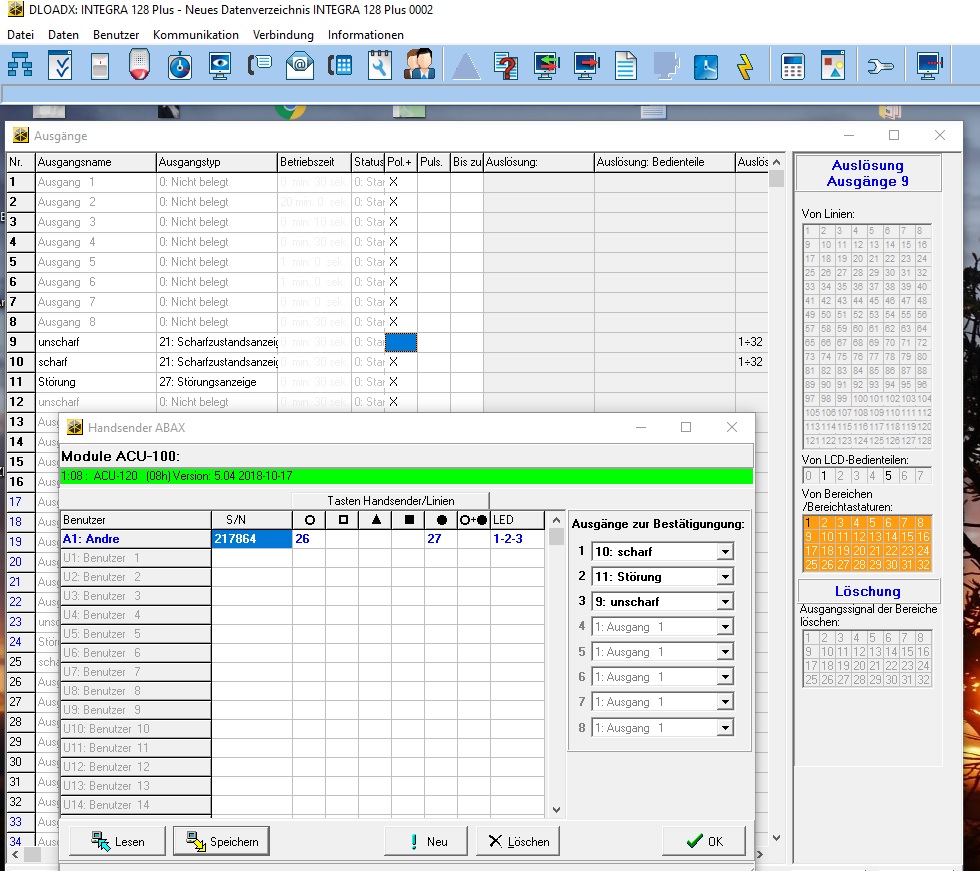The height and width of the screenshot is (871, 980).
Task: Expand confirmation output 2 dropdown '11: Störung'
Action: point(725,577)
